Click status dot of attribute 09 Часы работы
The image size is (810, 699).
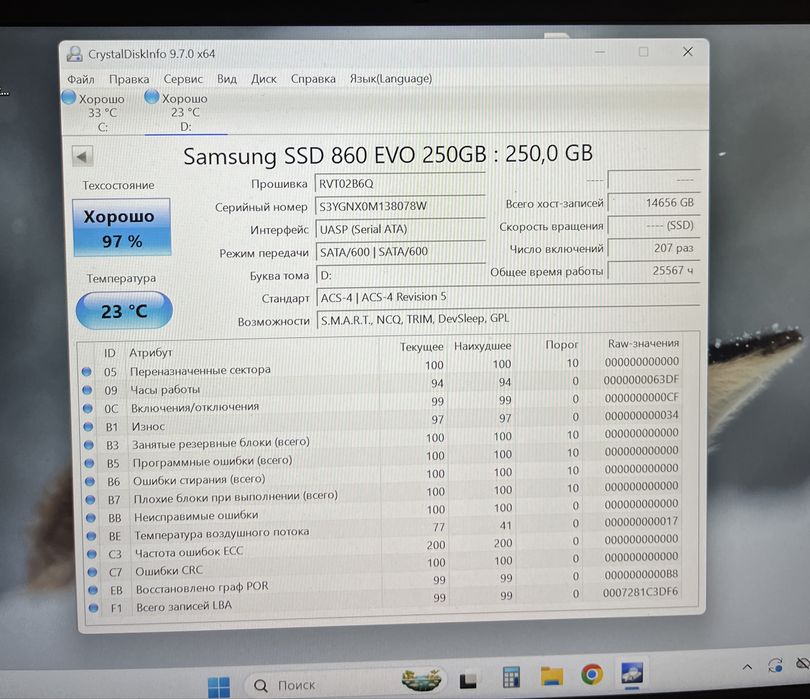pos(87,390)
